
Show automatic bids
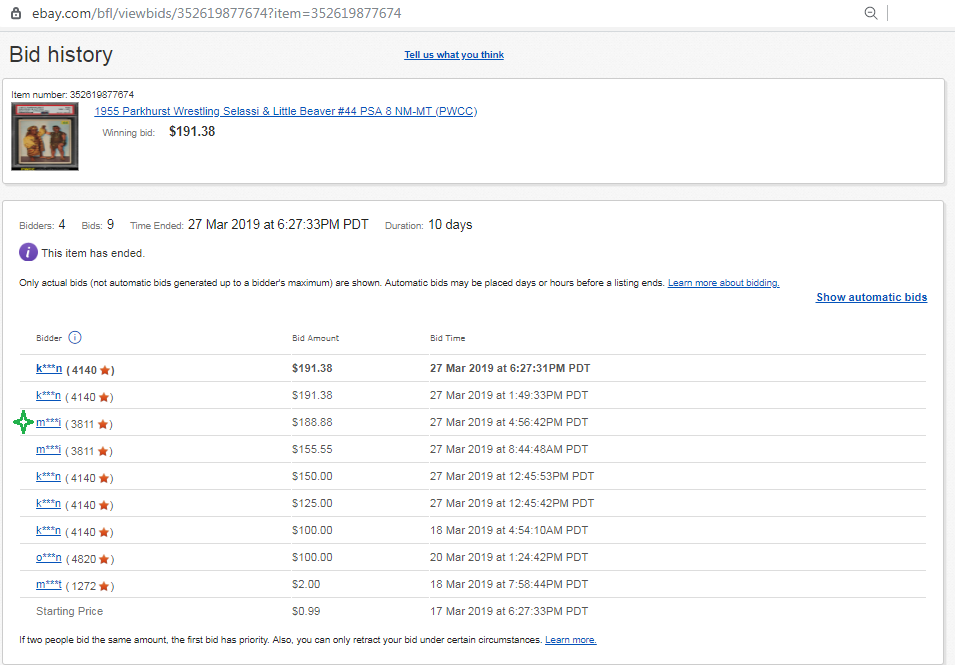click(871, 297)
